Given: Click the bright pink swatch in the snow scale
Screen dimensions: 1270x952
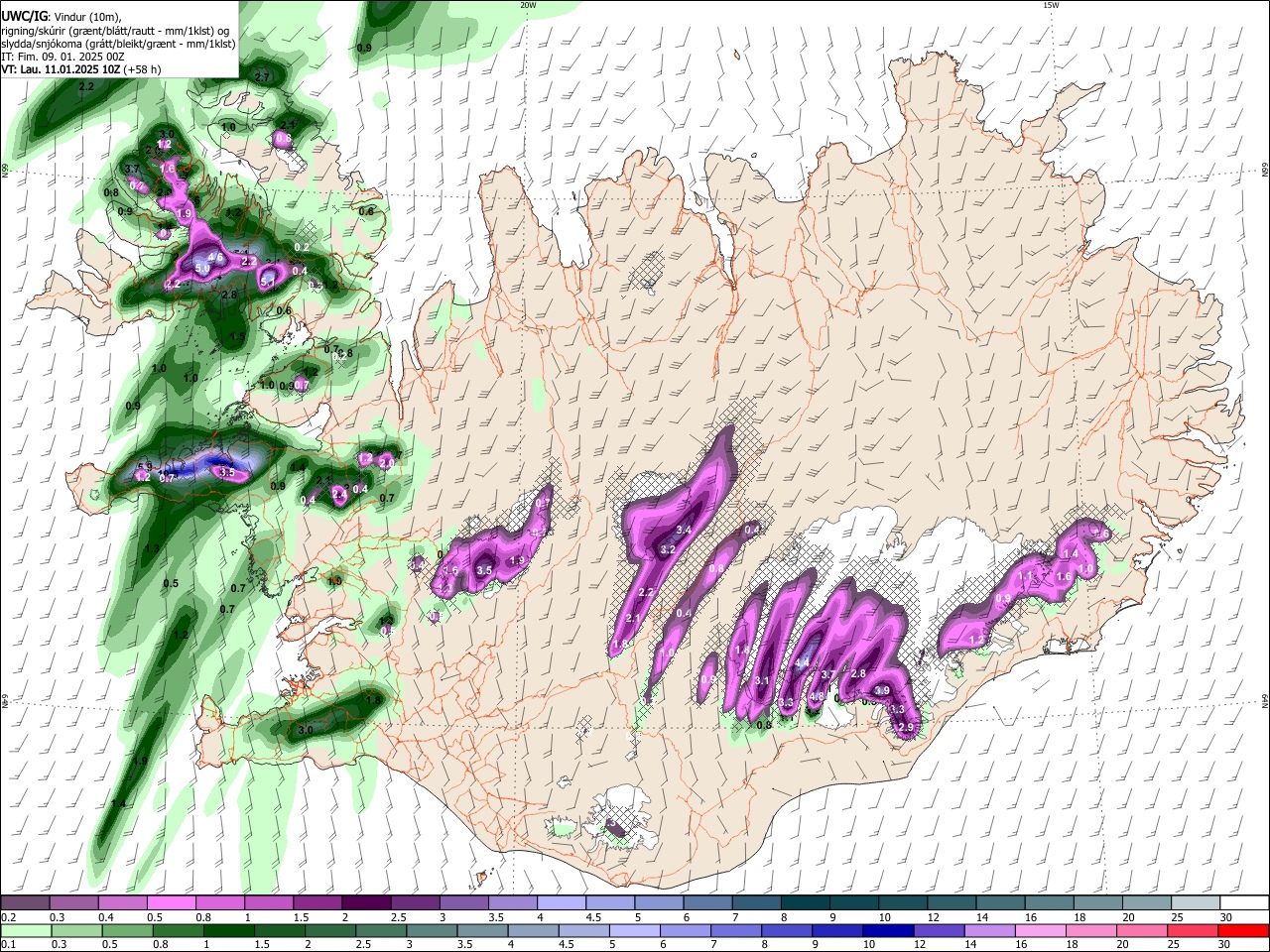Looking at the screenshot, I should pos(171,903).
